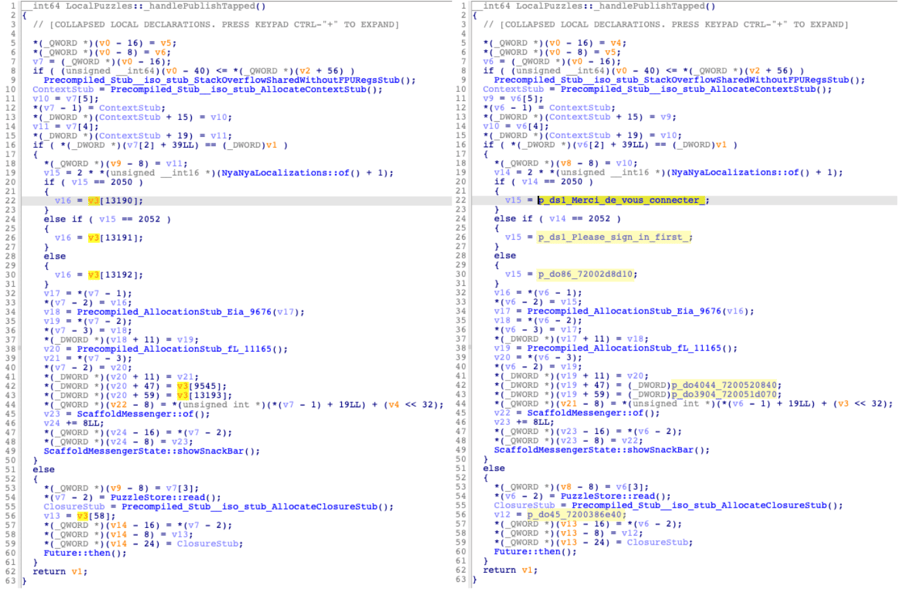Click PuzzleStore::read() in left pane
This screenshot has width=900, height=591.
[165, 497]
